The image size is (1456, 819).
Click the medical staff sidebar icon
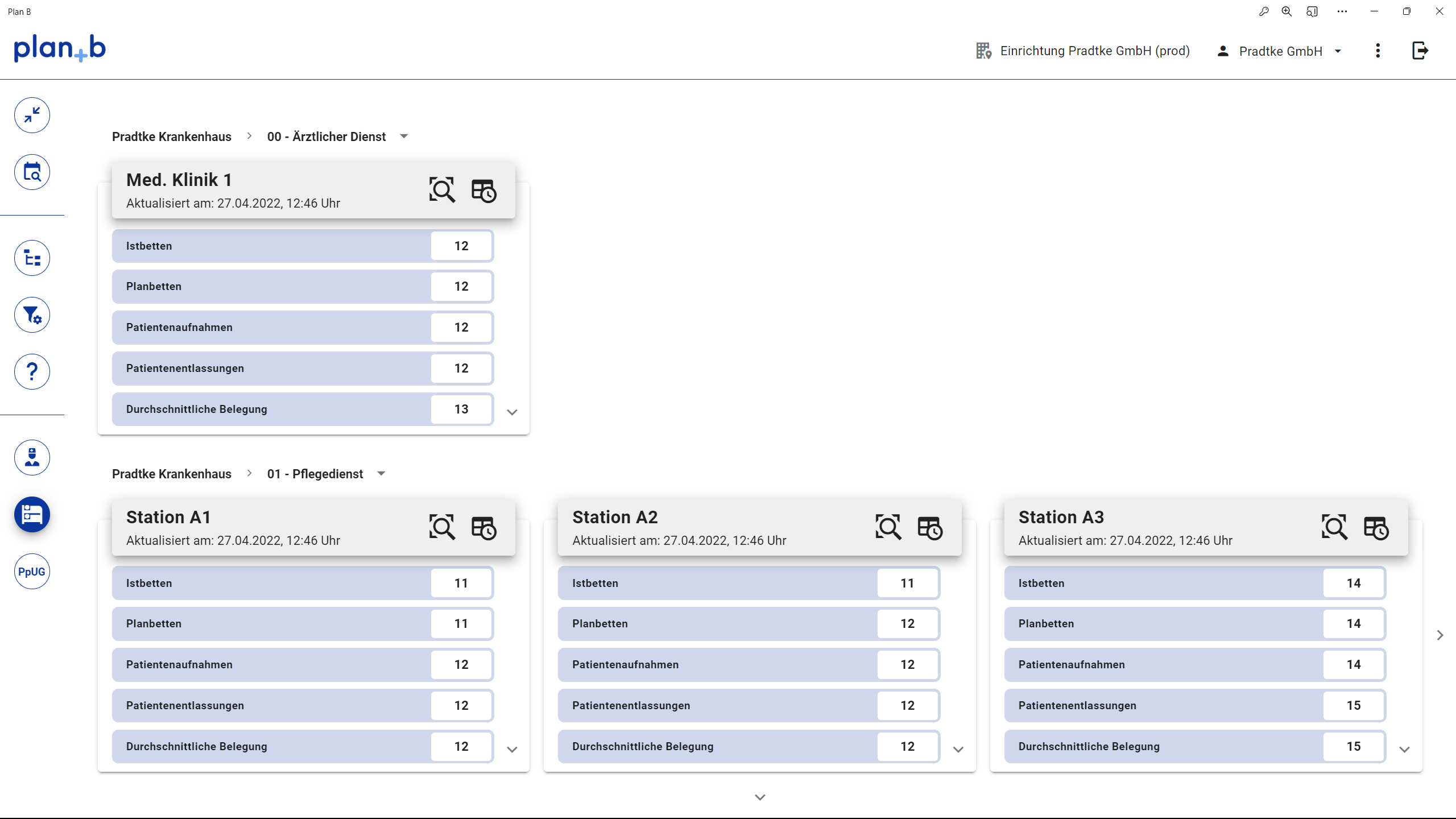32,458
